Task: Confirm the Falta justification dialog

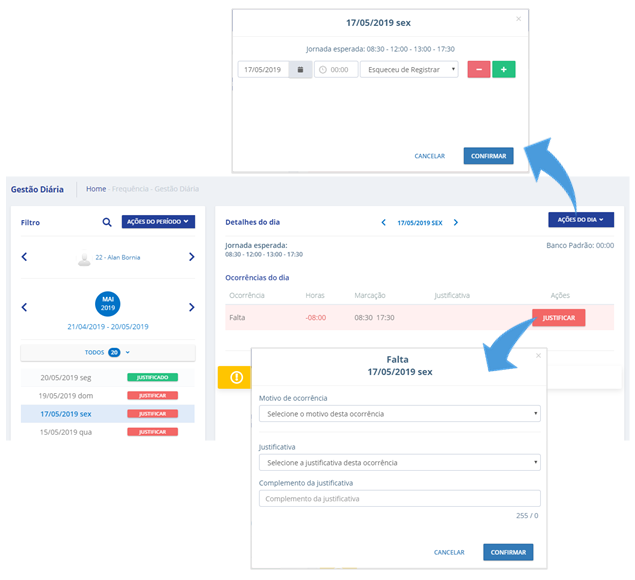Action: pos(508,552)
